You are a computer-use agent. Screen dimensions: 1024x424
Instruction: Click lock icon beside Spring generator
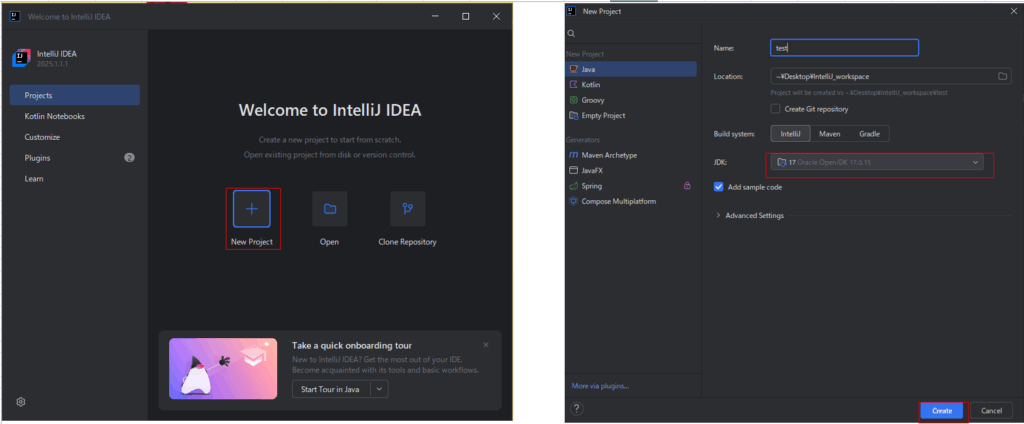coord(687,186)
